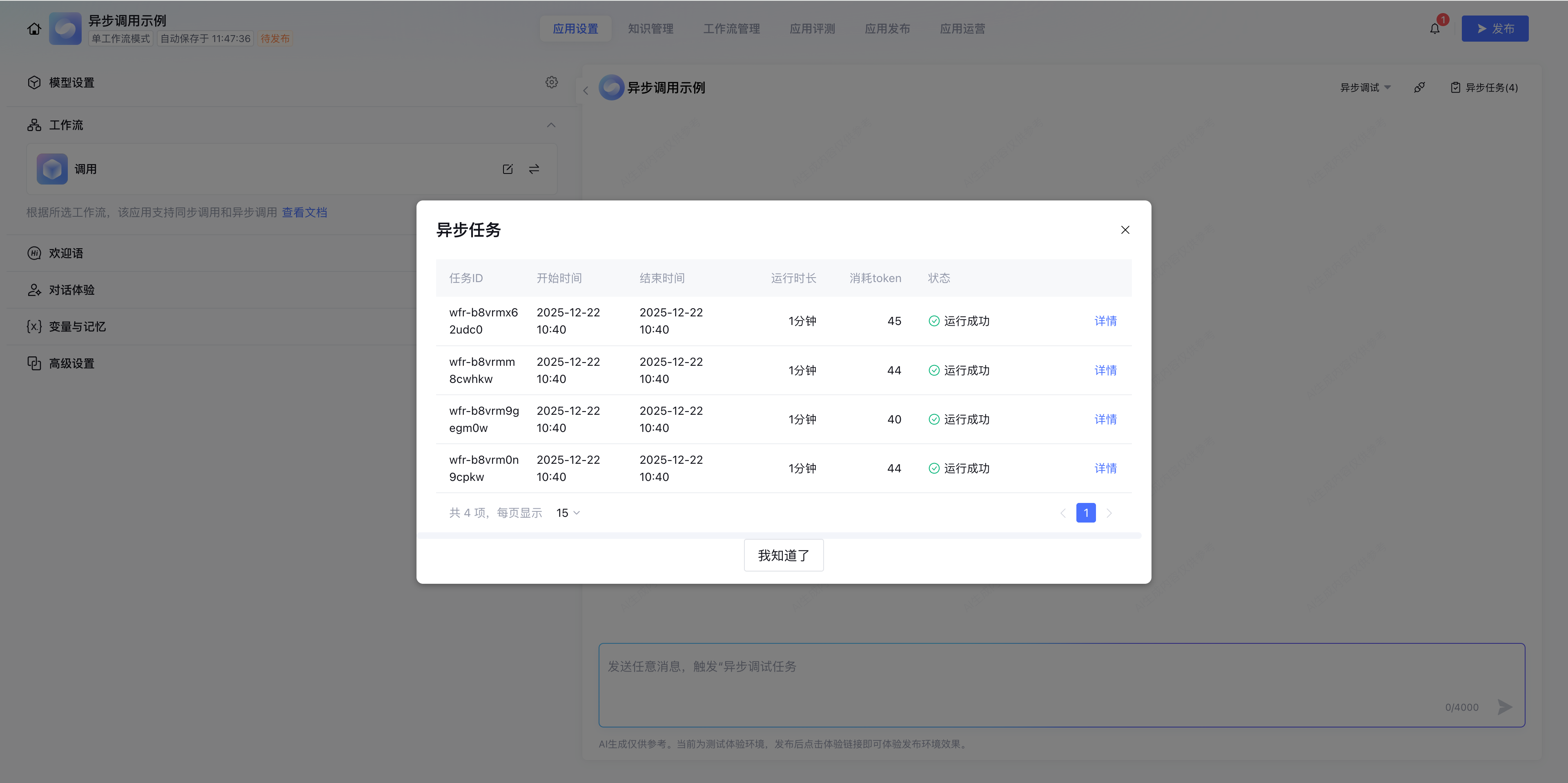Image resolution: width=1568 pixels, height=783 pixels.
Task: Click the 查看文档 link
Action: pyautogui.click(x=304, y=212)
